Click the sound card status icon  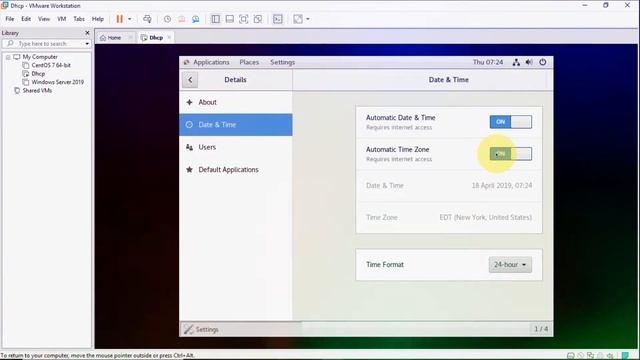click(610, 356)
